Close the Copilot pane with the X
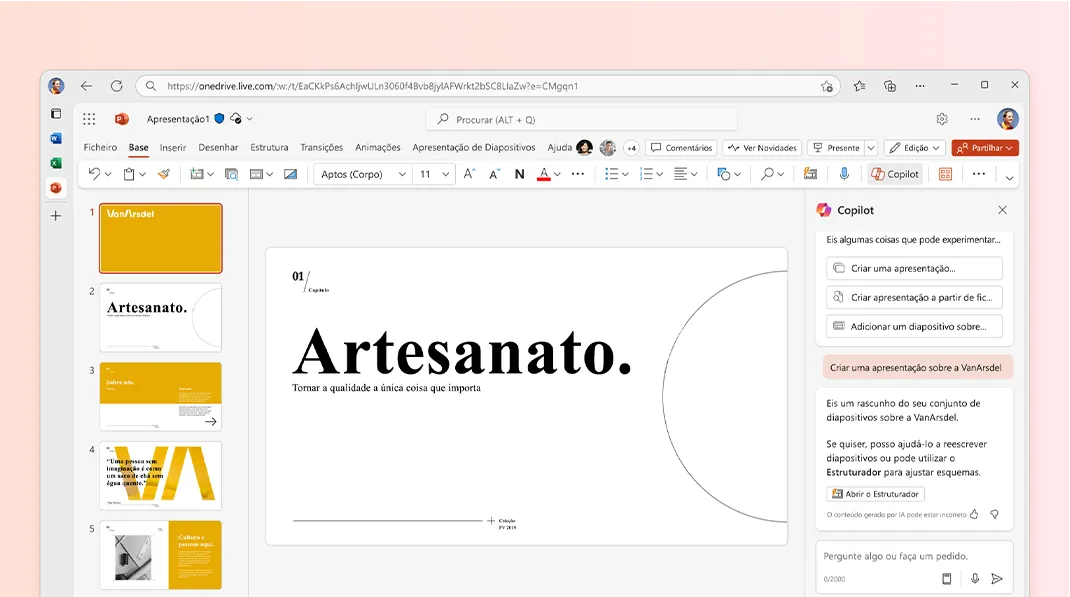 (x=1002, y=210)
